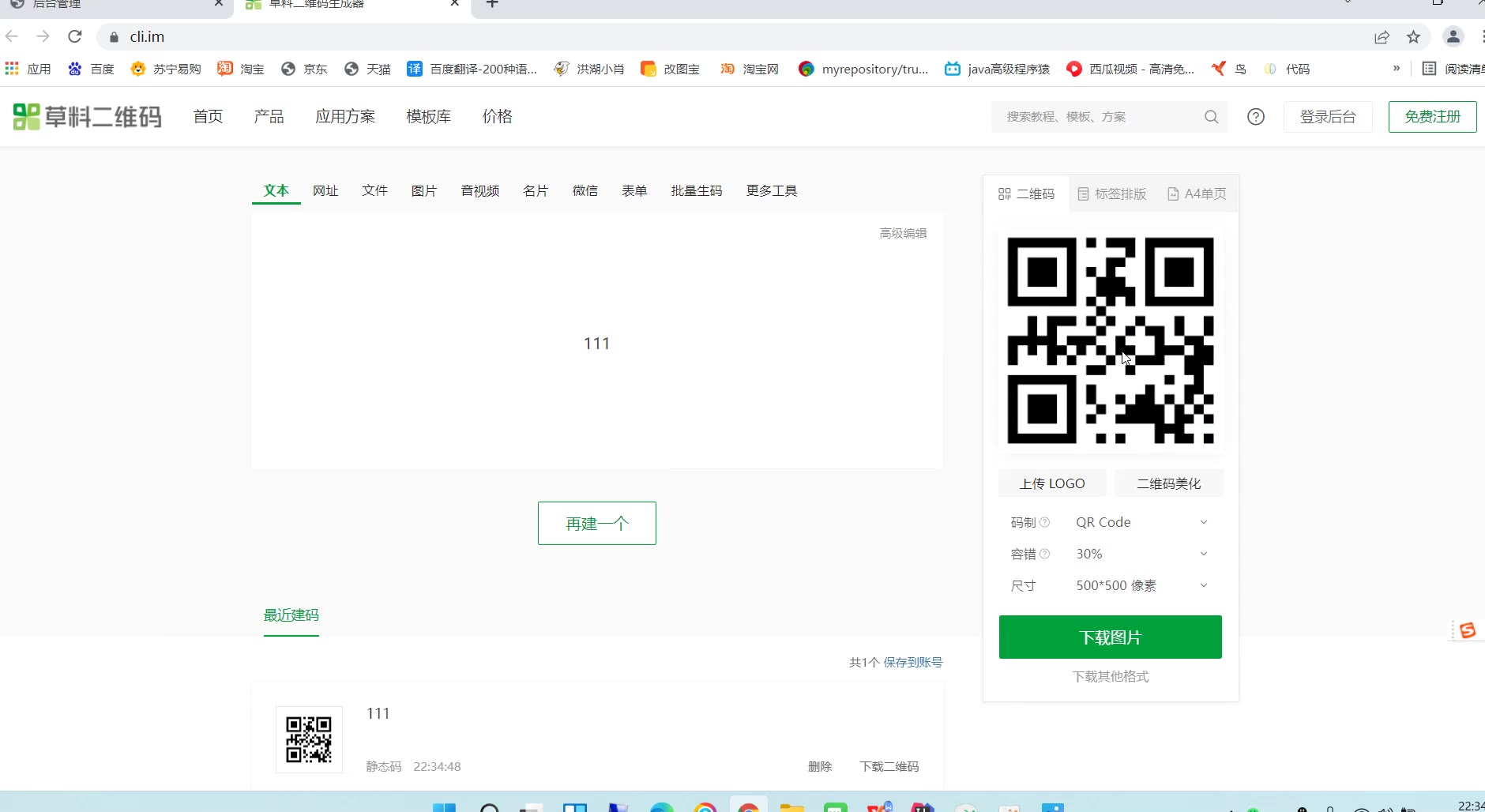Viewport: 1485px width, 812px height.
Task: Open 淘宝 bookmark
Action: (x=241, y=69)
